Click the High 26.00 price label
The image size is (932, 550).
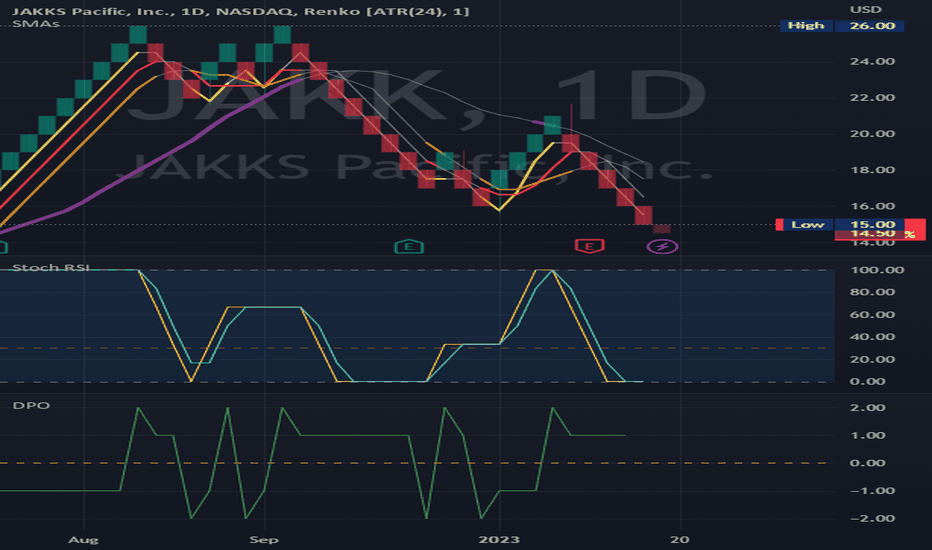click(842, 26)
